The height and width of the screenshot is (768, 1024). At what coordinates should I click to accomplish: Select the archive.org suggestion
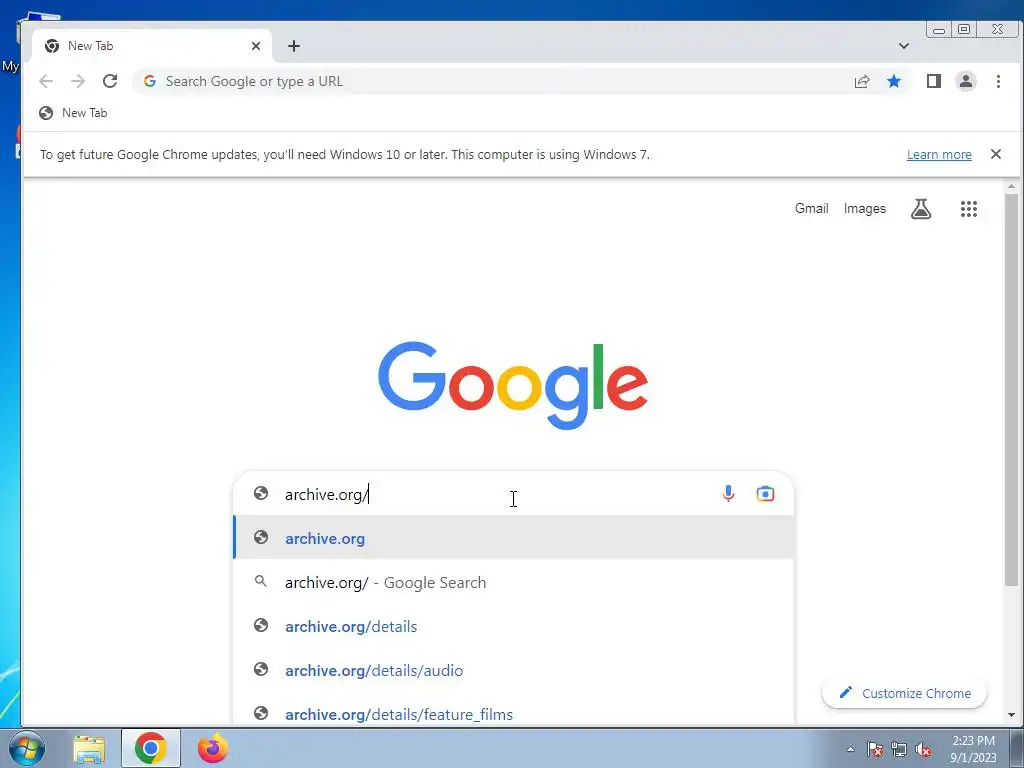(514, 538)
